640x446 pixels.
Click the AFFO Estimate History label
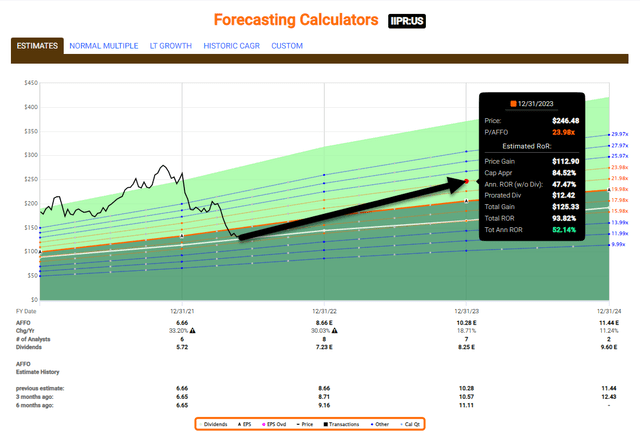pos(38,368)
